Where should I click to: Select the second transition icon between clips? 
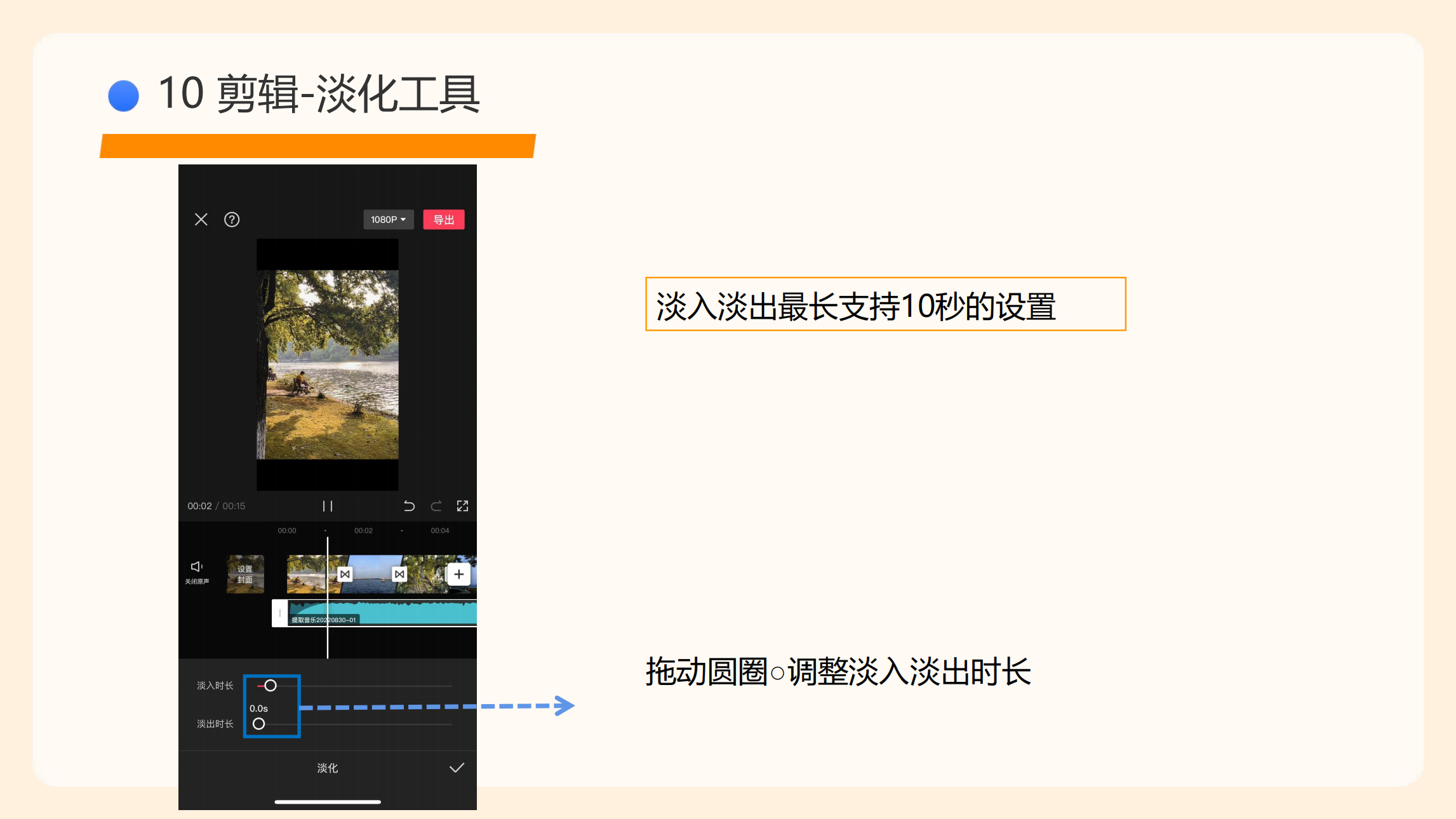point(399,575)
